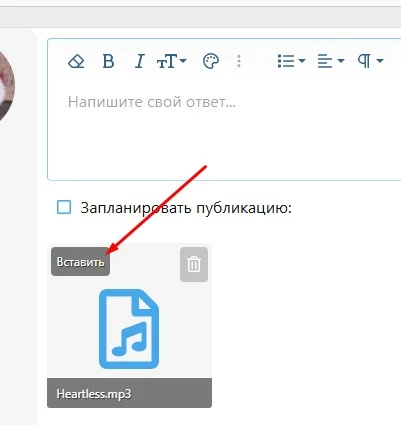Viewport: 401px width, 425px height.
Task: Open the text alignment dropdown
Action: pos(331,61)
